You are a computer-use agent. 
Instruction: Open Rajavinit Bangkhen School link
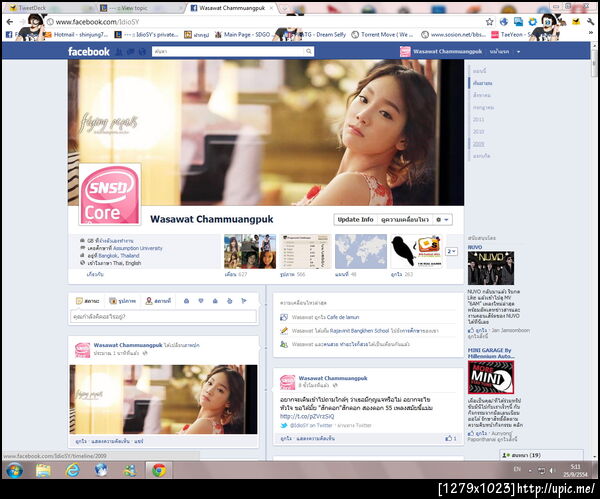(x=359, y=331)
